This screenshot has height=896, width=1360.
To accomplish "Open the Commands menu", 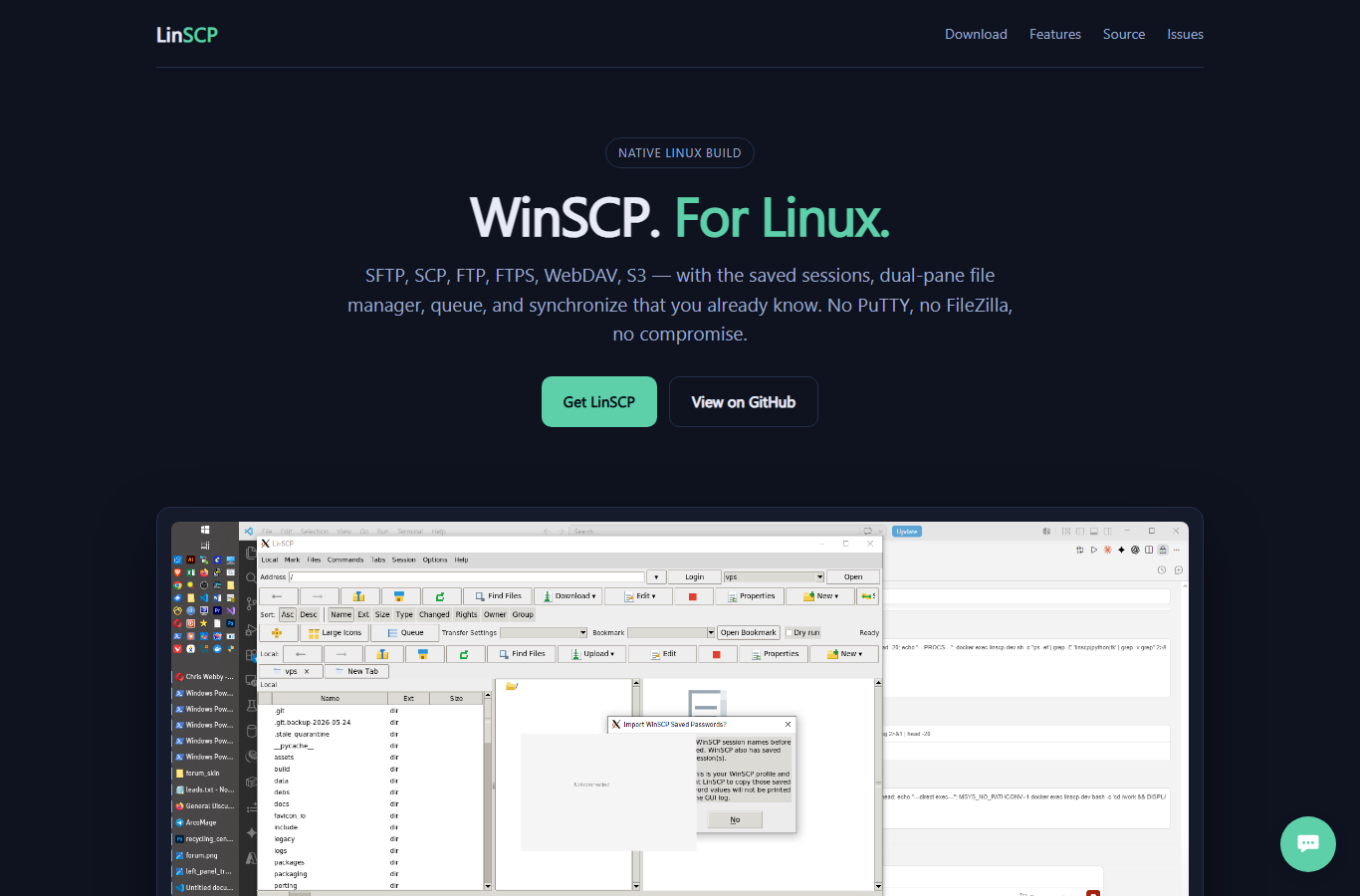I will pos(345,560).
